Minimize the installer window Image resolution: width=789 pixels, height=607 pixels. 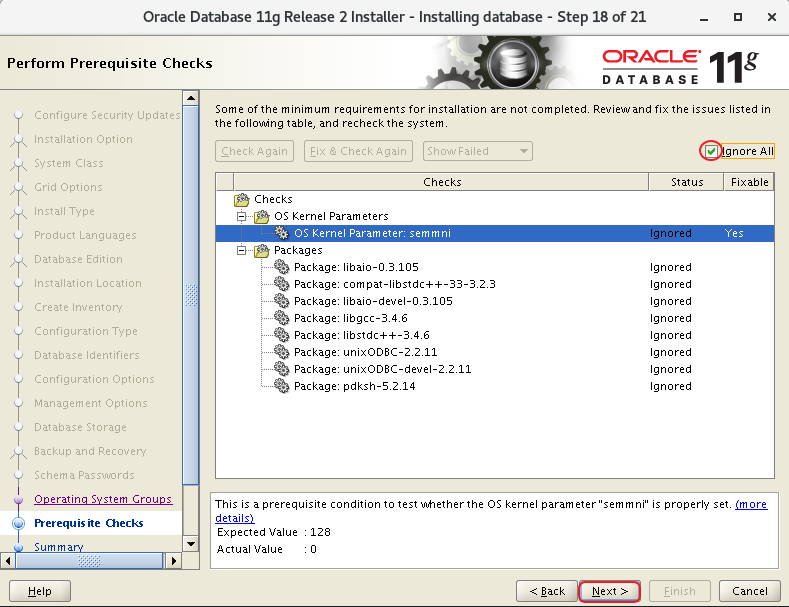[x=703, y=18]
